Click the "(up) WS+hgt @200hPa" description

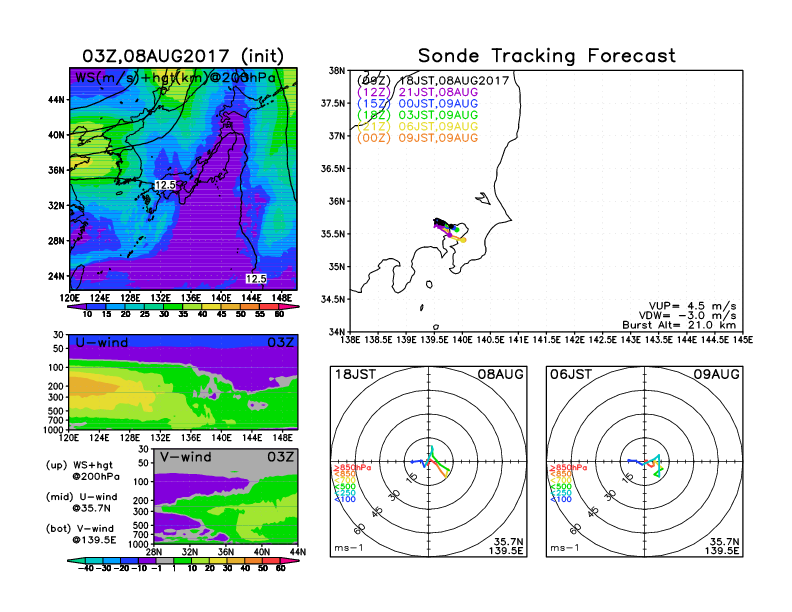click(83, 471)
